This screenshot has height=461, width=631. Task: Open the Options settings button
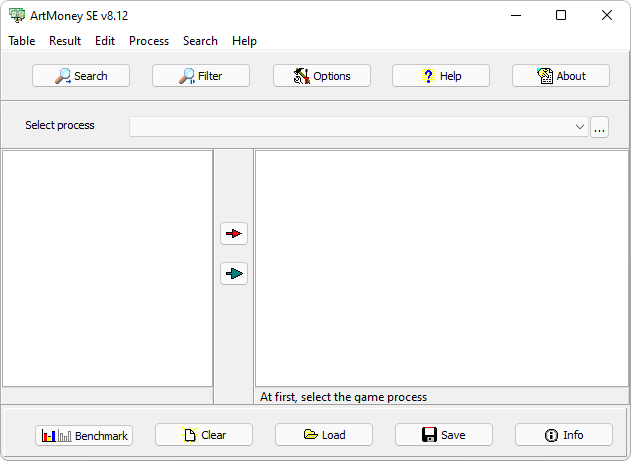pyautogui.click(x=322, y=76)
